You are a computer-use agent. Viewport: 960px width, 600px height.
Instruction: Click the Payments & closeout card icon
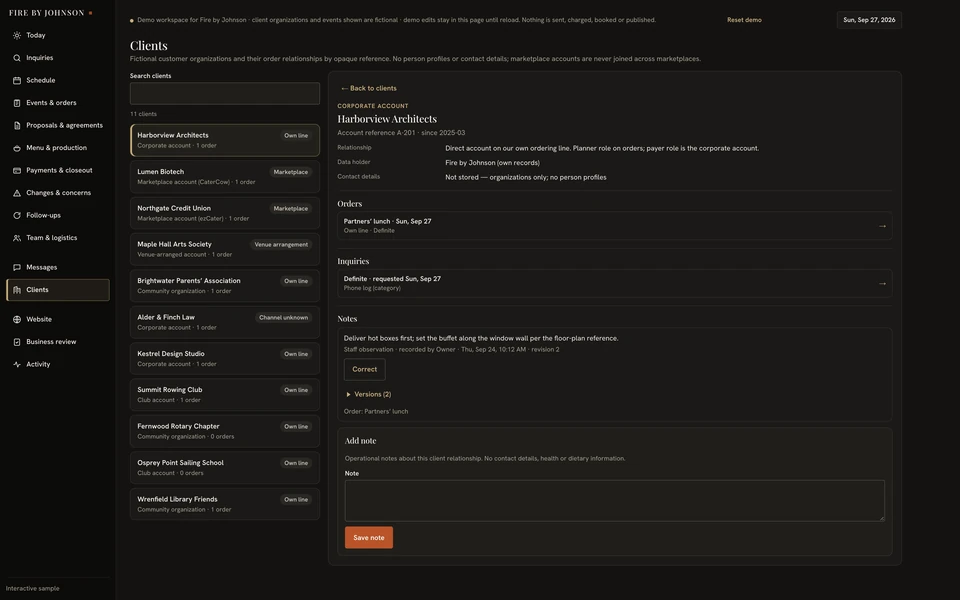click(17, 170)
